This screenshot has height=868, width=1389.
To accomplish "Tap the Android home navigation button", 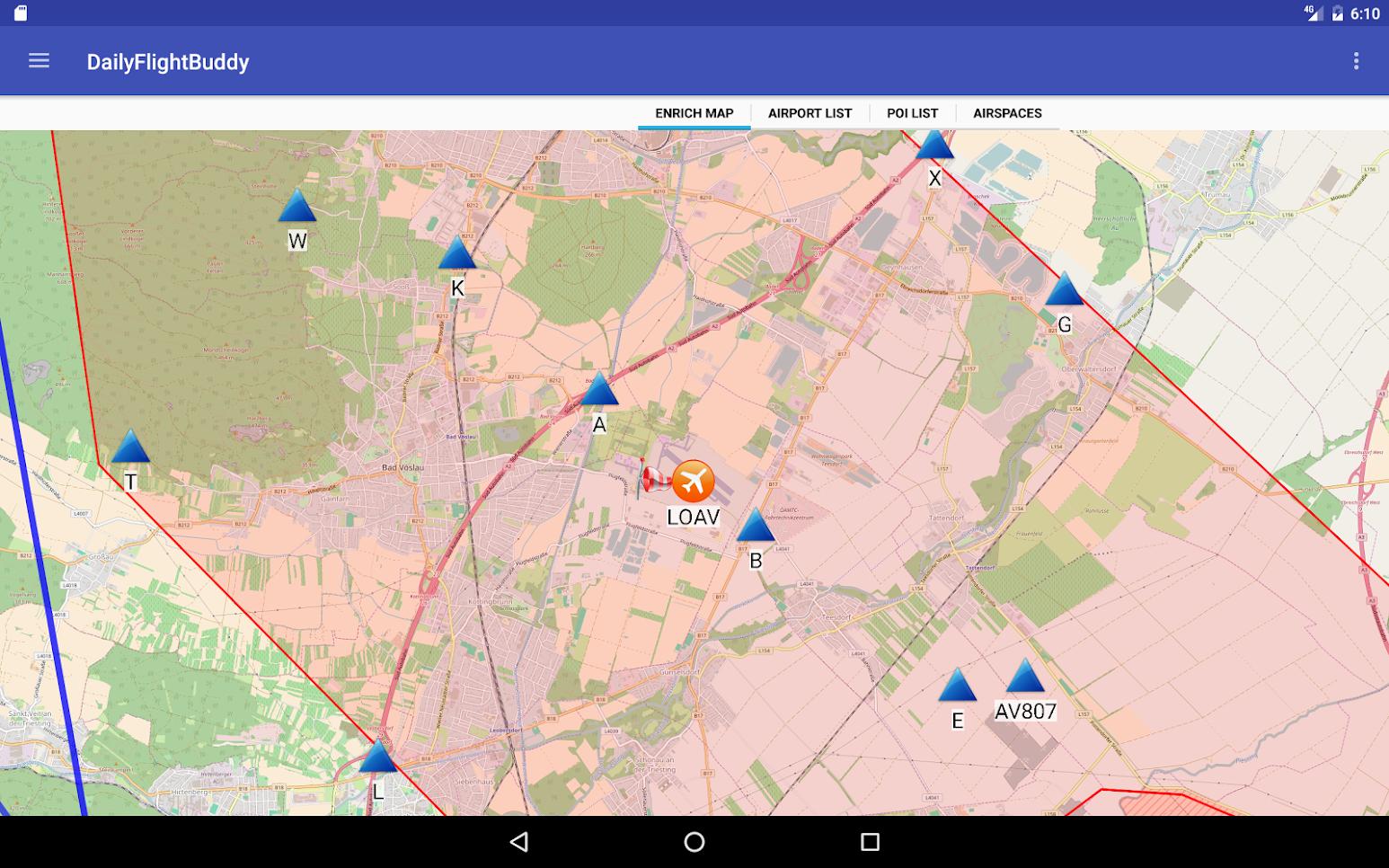I will [x=694, y=842].
